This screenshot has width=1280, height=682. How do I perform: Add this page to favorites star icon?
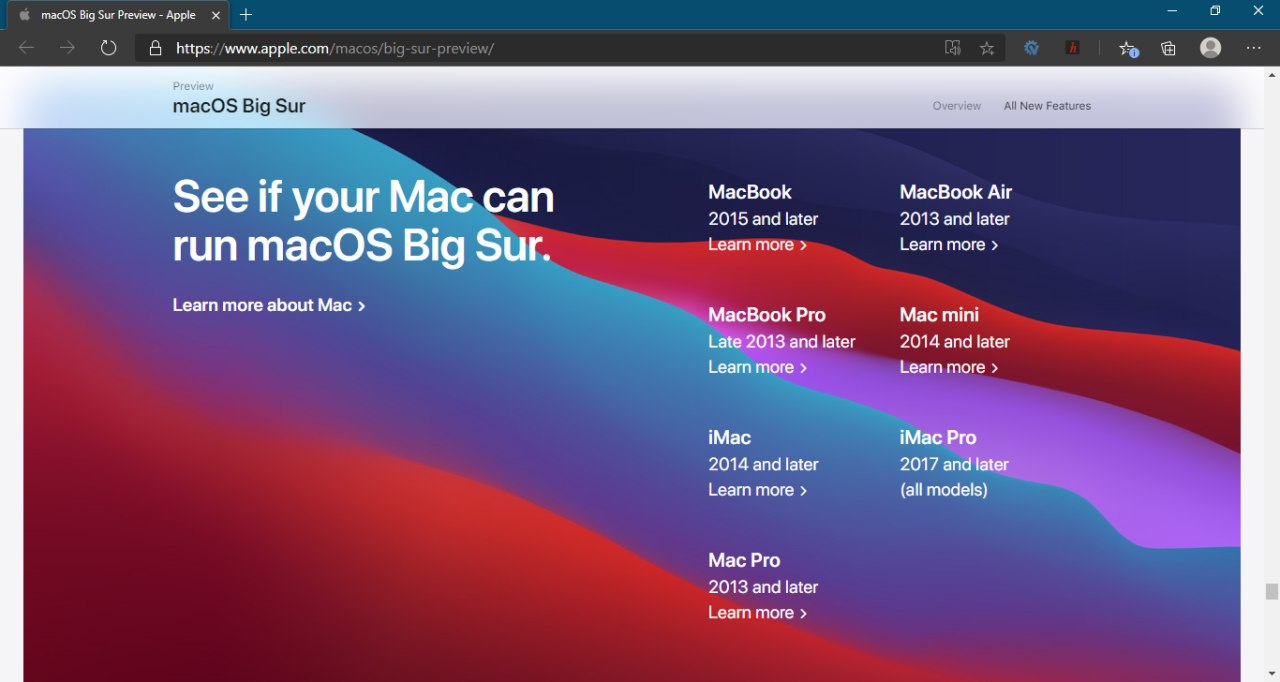pos(987,48)
